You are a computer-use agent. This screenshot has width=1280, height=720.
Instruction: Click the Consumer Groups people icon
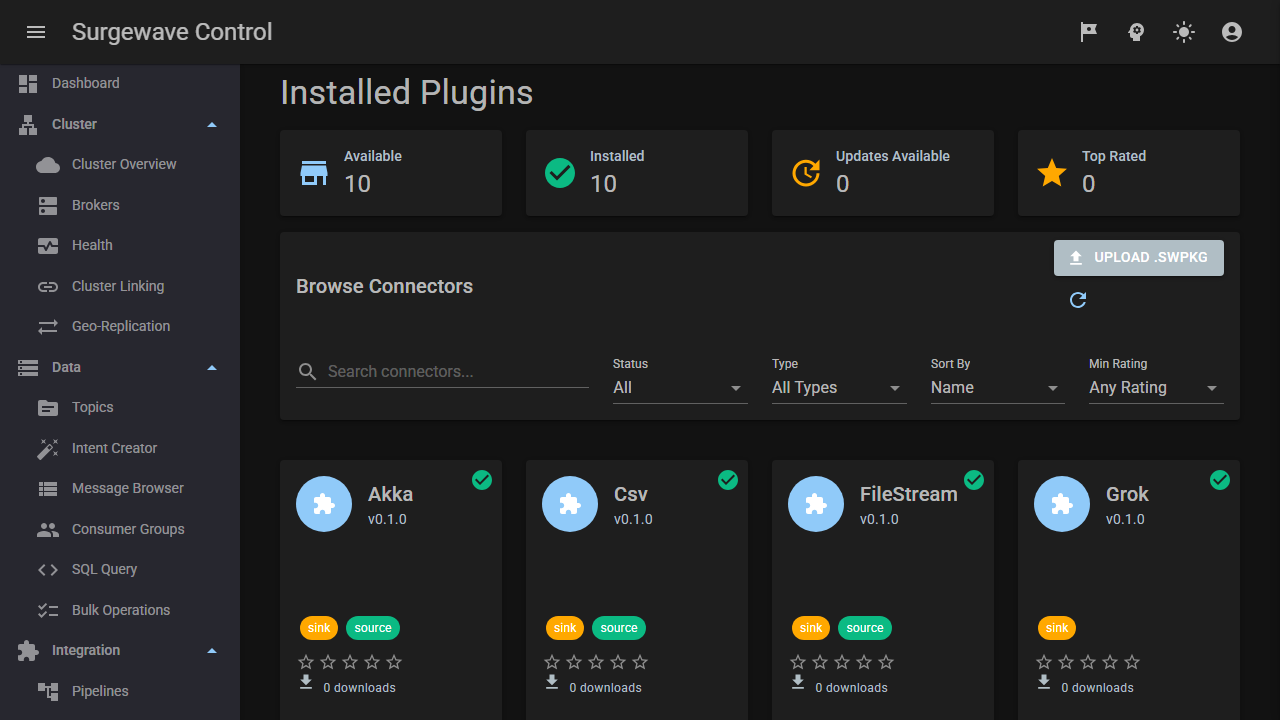(x=48, y=529)
